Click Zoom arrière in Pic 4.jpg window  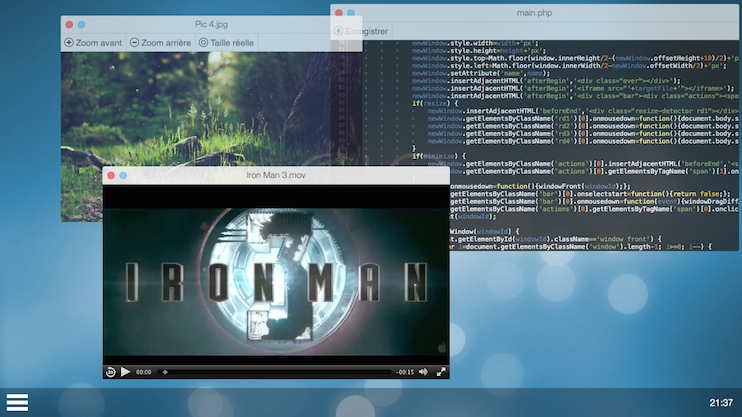(160, 43)
